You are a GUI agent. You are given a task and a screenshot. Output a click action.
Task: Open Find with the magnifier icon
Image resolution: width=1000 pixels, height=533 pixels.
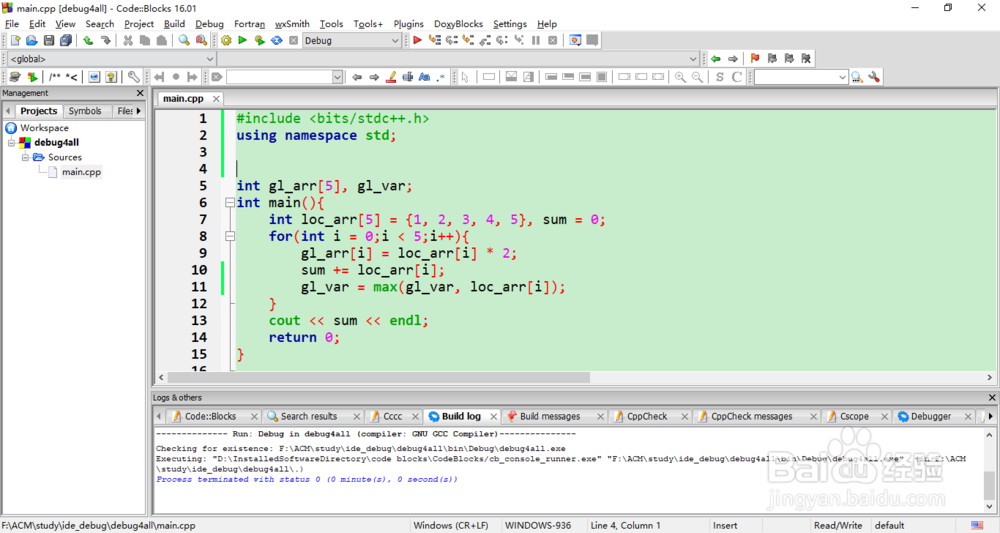click(184, 40)
